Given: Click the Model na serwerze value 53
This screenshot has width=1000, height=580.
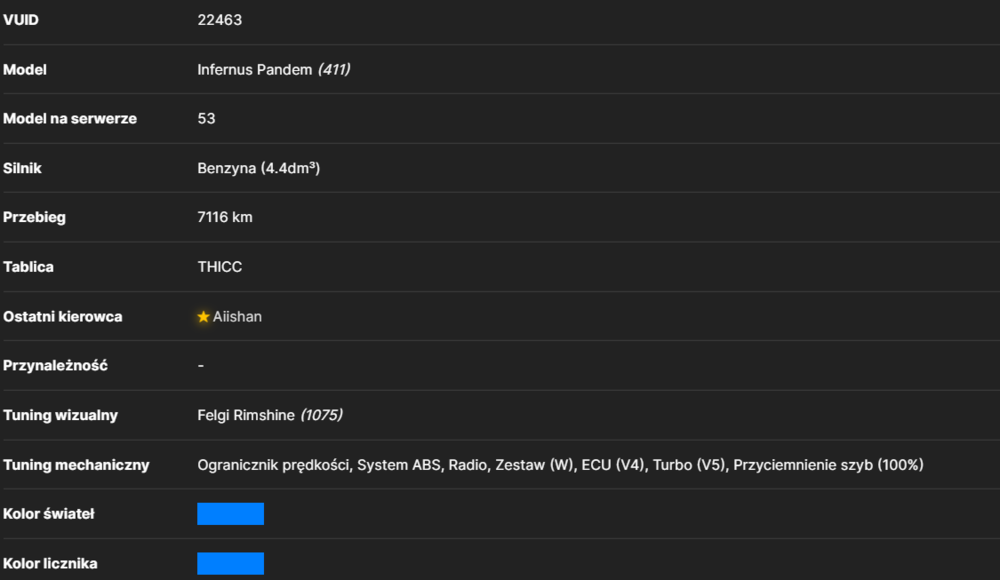Looking at the screenshot, I should (x=206, y=119).
